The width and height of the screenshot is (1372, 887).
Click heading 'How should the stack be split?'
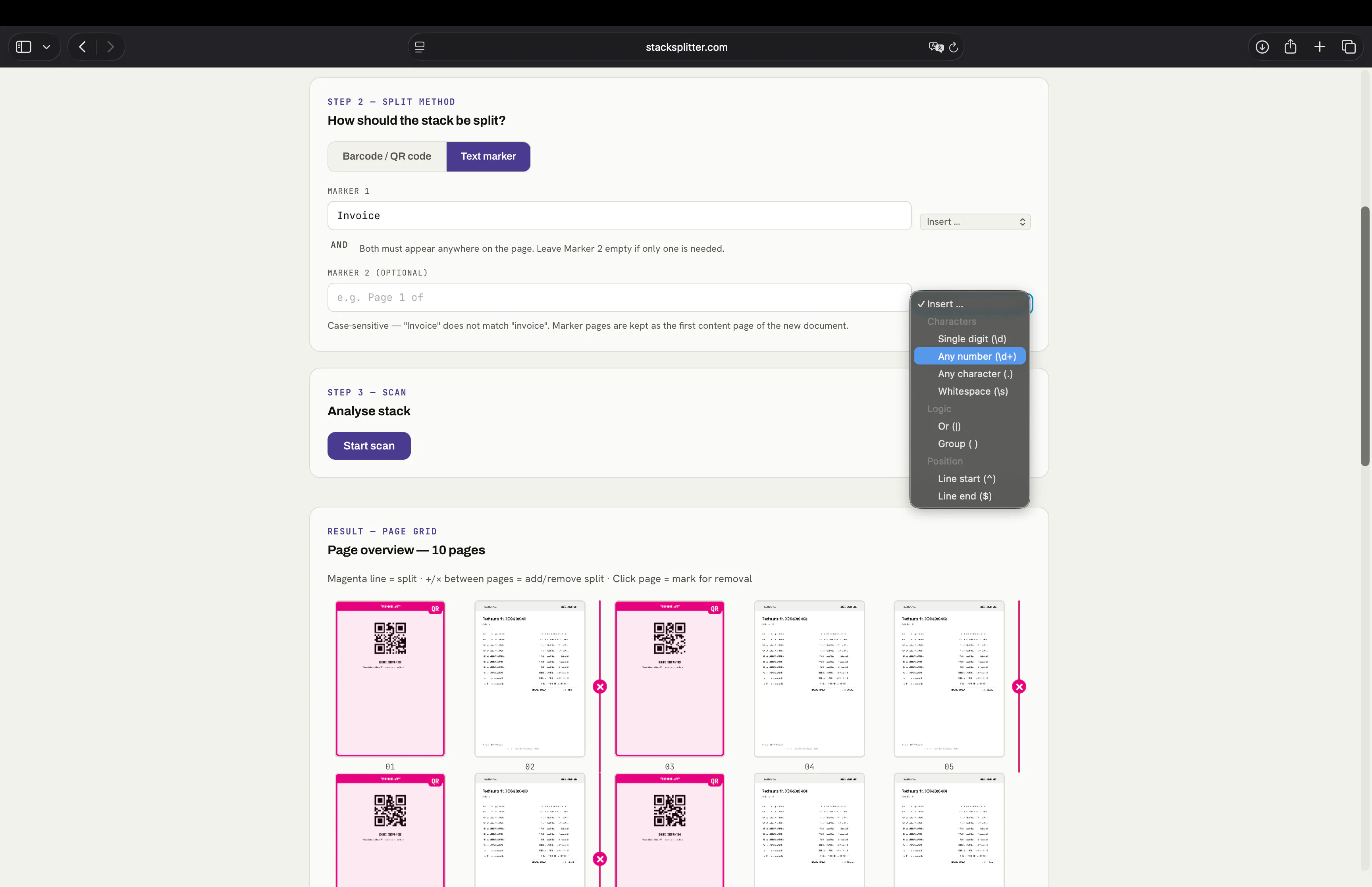point(416,120)
